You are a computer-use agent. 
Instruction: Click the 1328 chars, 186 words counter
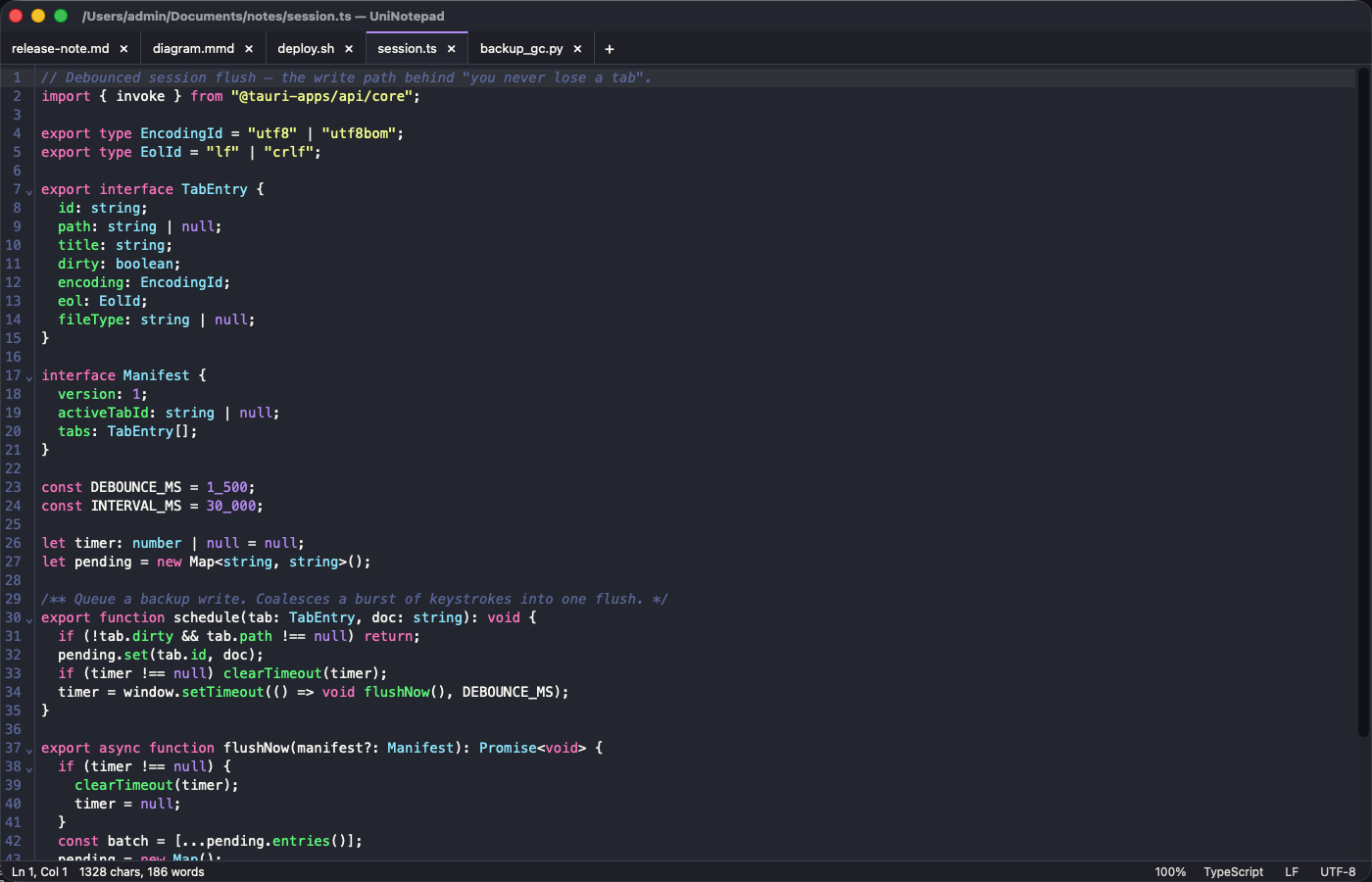click(x=142, y=872)
